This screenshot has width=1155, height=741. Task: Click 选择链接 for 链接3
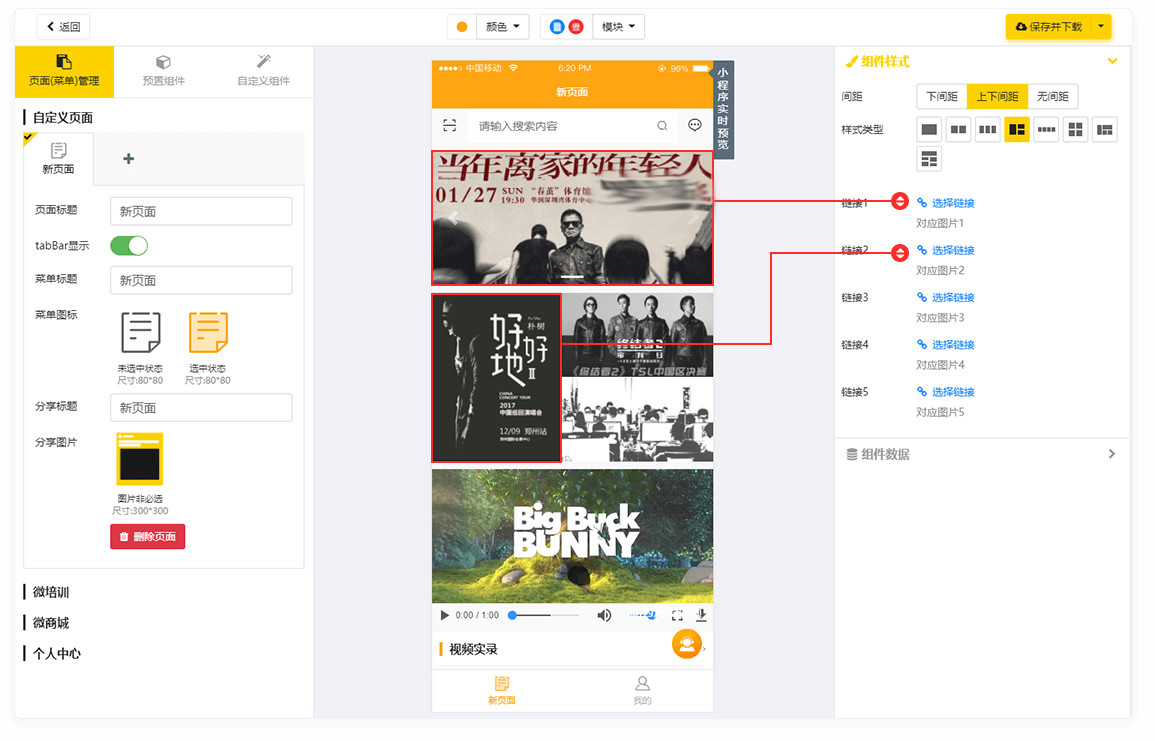point(946,298)
